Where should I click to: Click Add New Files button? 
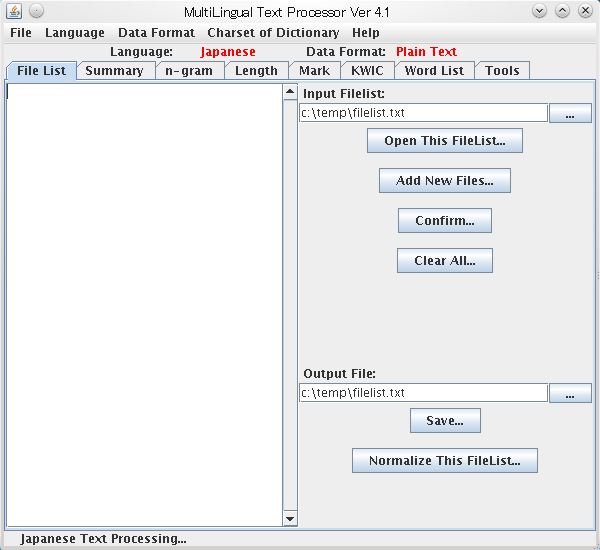coord(445,180)
